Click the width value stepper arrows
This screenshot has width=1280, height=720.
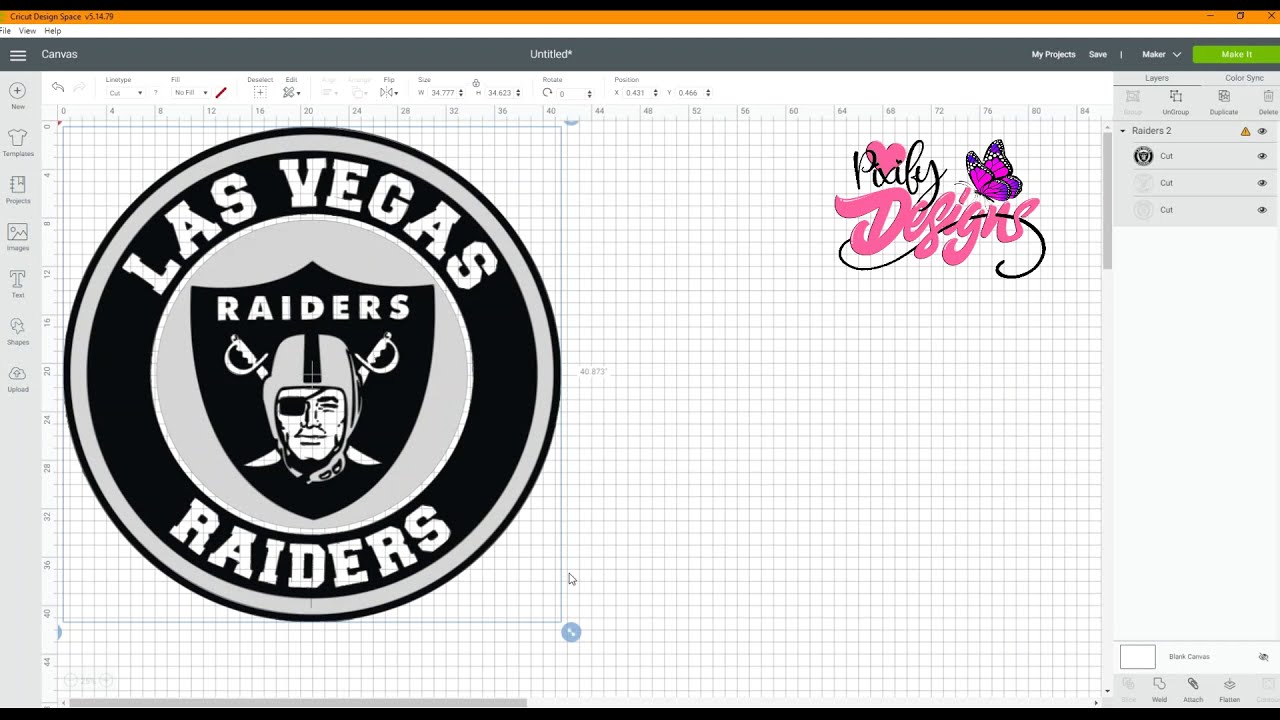pyautogui.click(x=461, y=93)
